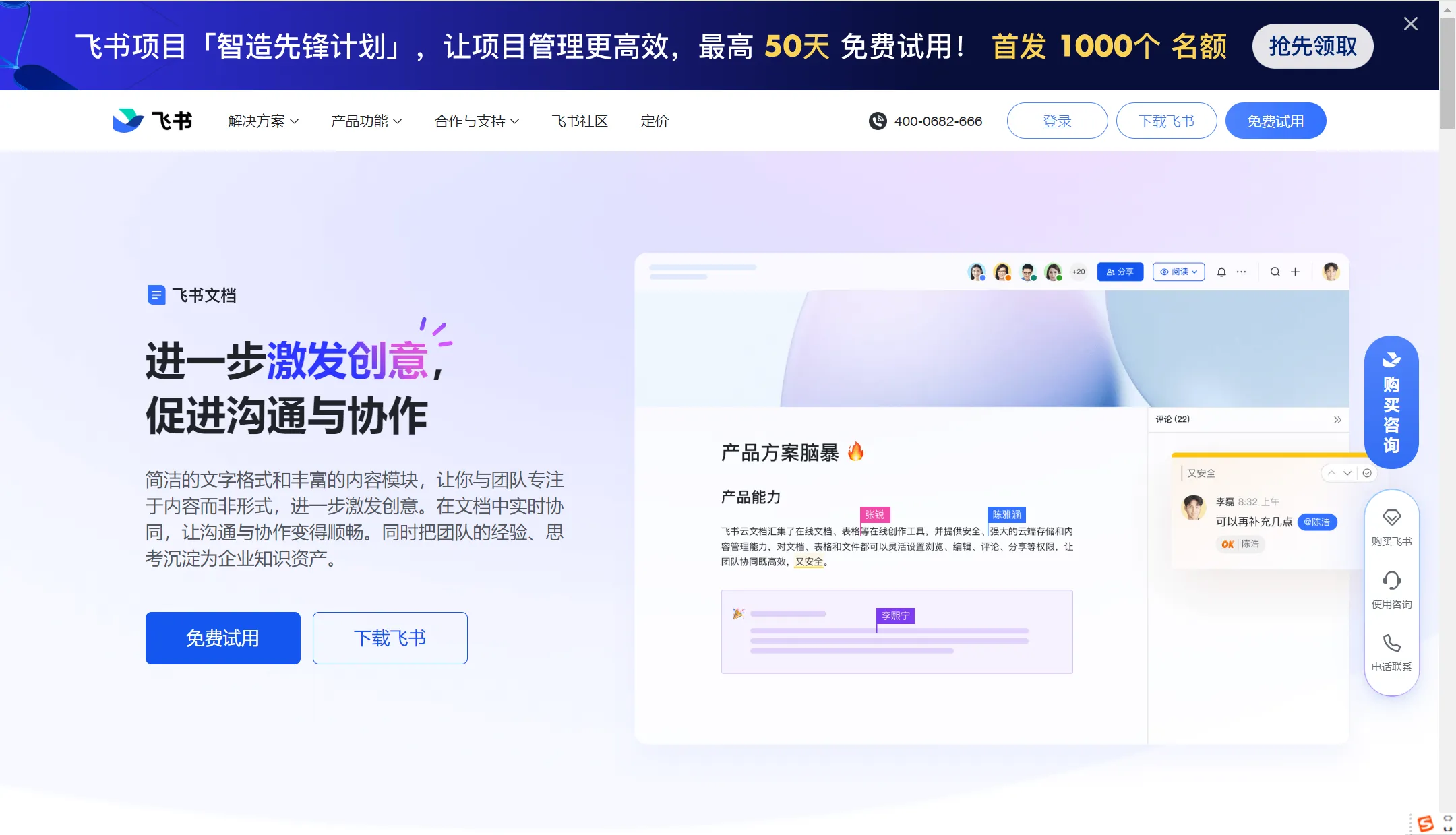Expand the 产品功能 menu

pyautogui.click(x=366, y=121)
